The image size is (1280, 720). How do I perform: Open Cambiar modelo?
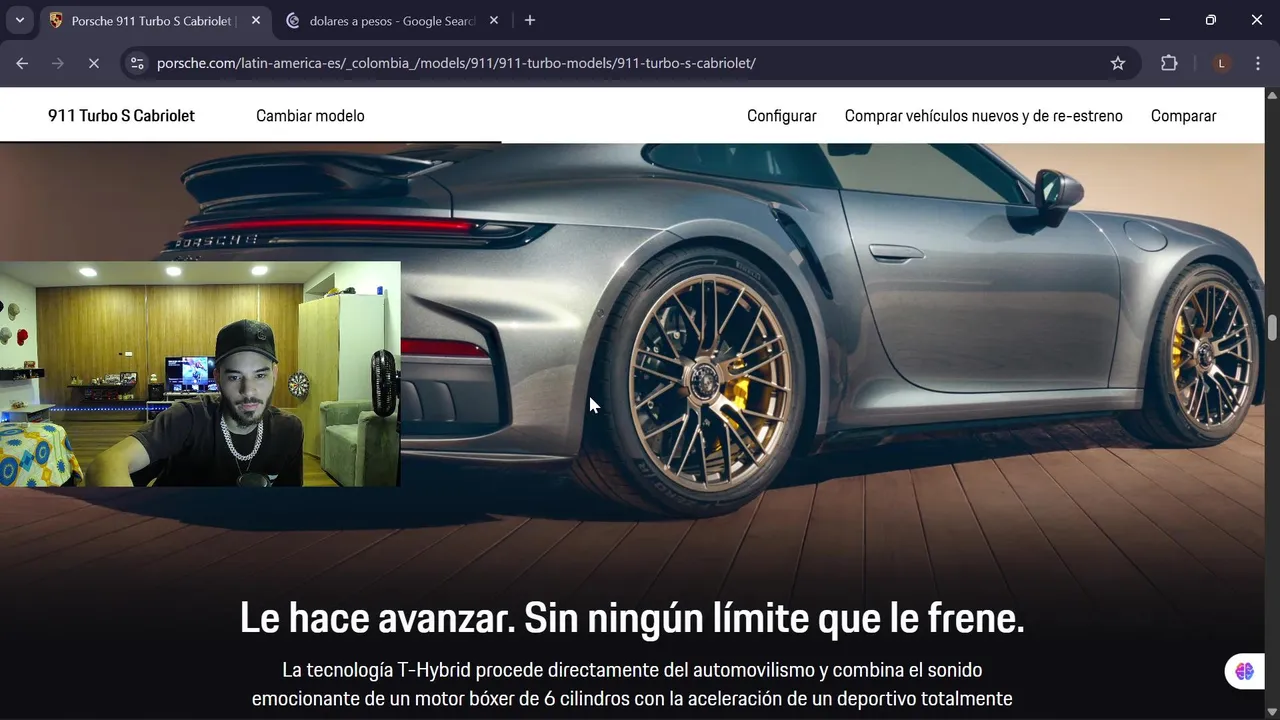pyautogui.click(x=310, y=116)
